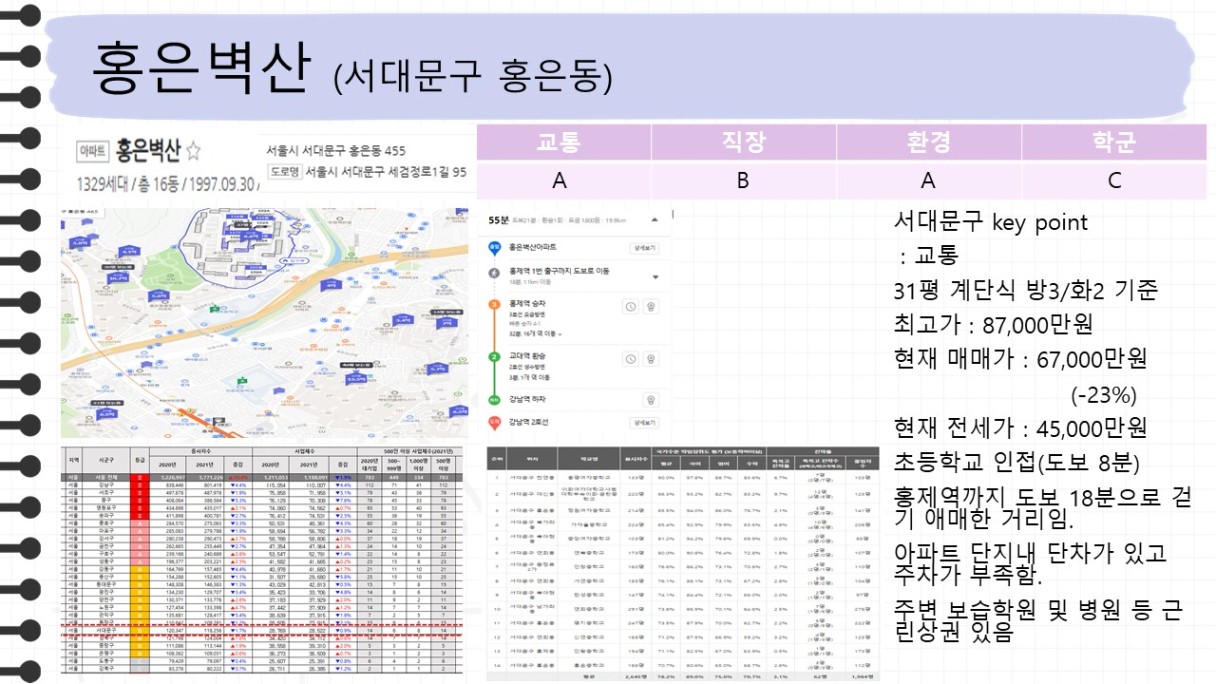Click the 환경 column header
1216x684 pixels.
coord(928,142)
